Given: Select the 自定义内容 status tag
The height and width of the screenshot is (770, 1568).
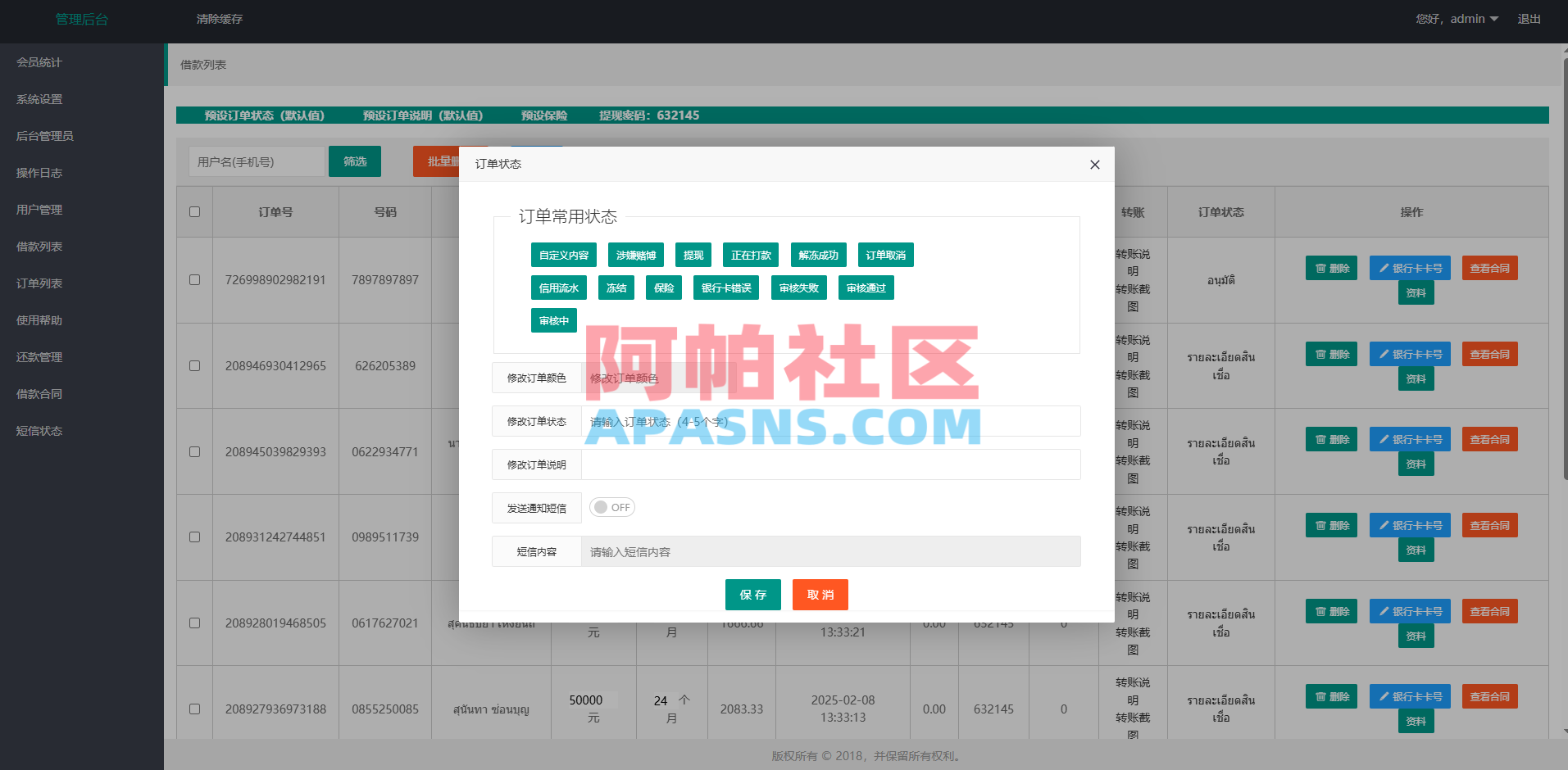Looking at the screenshot, I should click(x=564, y=255).
